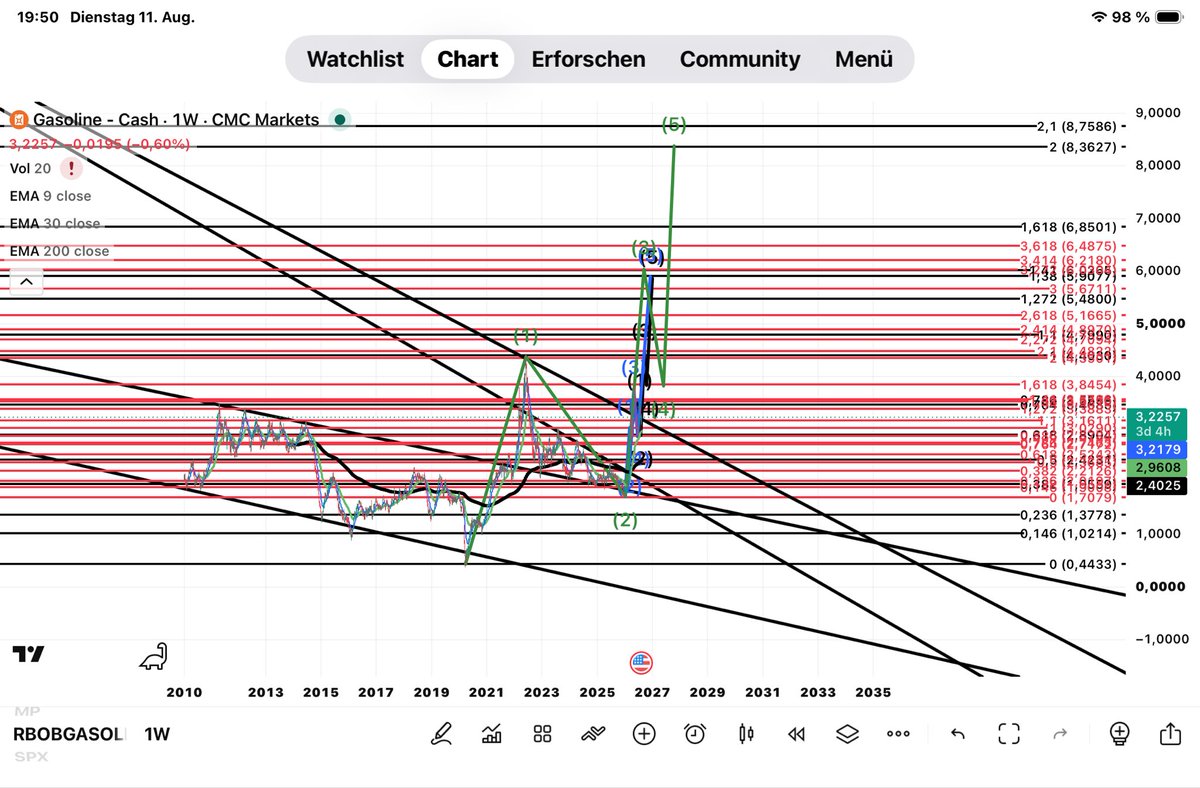Select the EMA 200 close indicator
The height and width of the screenshot is (788, 1200).
[59, 252]
